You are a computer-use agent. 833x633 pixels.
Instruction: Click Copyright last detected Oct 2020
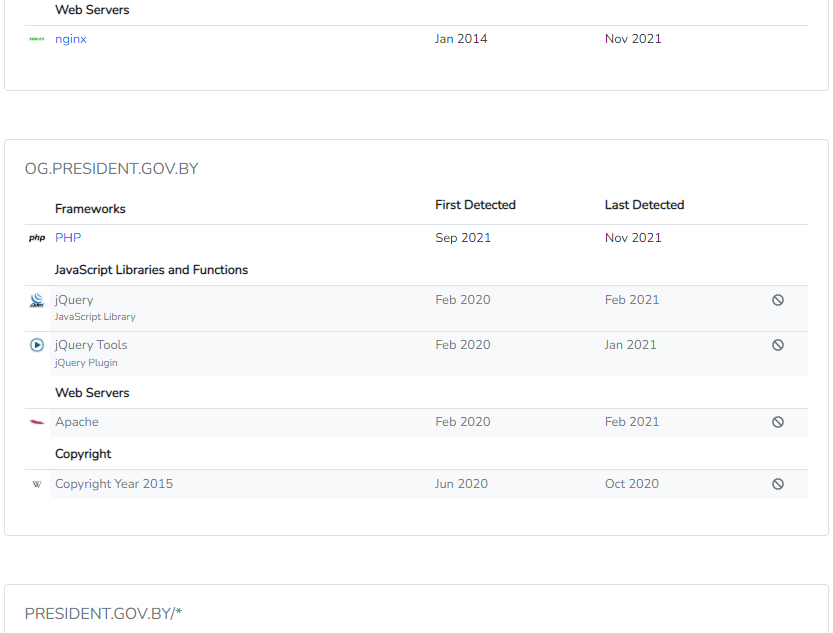632,484
